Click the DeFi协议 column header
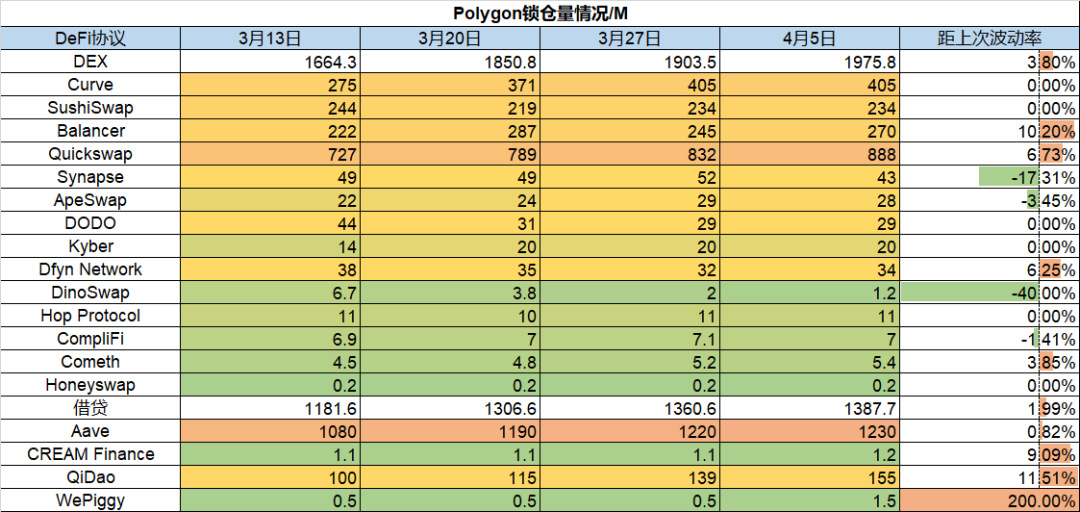 90,38
